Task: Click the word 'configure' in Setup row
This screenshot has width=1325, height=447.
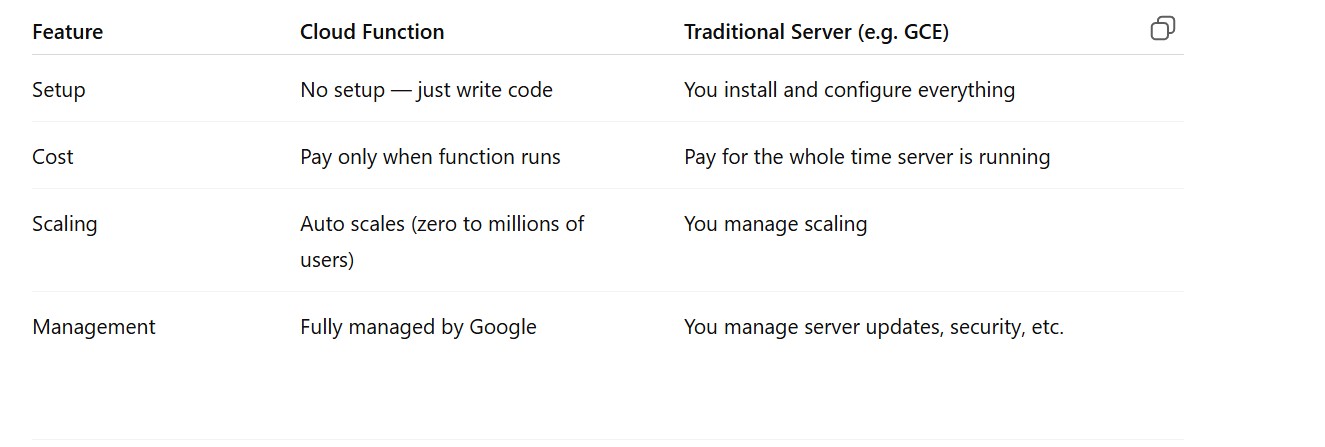Action: tap(868, 90)
